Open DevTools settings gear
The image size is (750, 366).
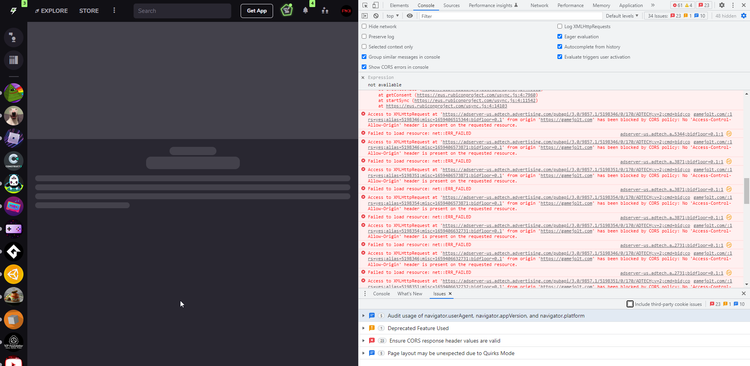click(722, 5)
